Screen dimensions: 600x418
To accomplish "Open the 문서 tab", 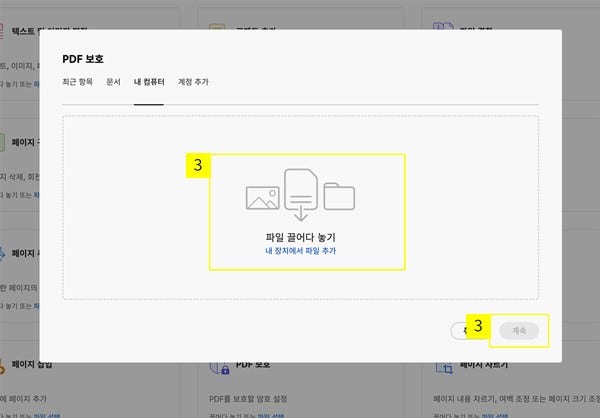I will (113, 82).
